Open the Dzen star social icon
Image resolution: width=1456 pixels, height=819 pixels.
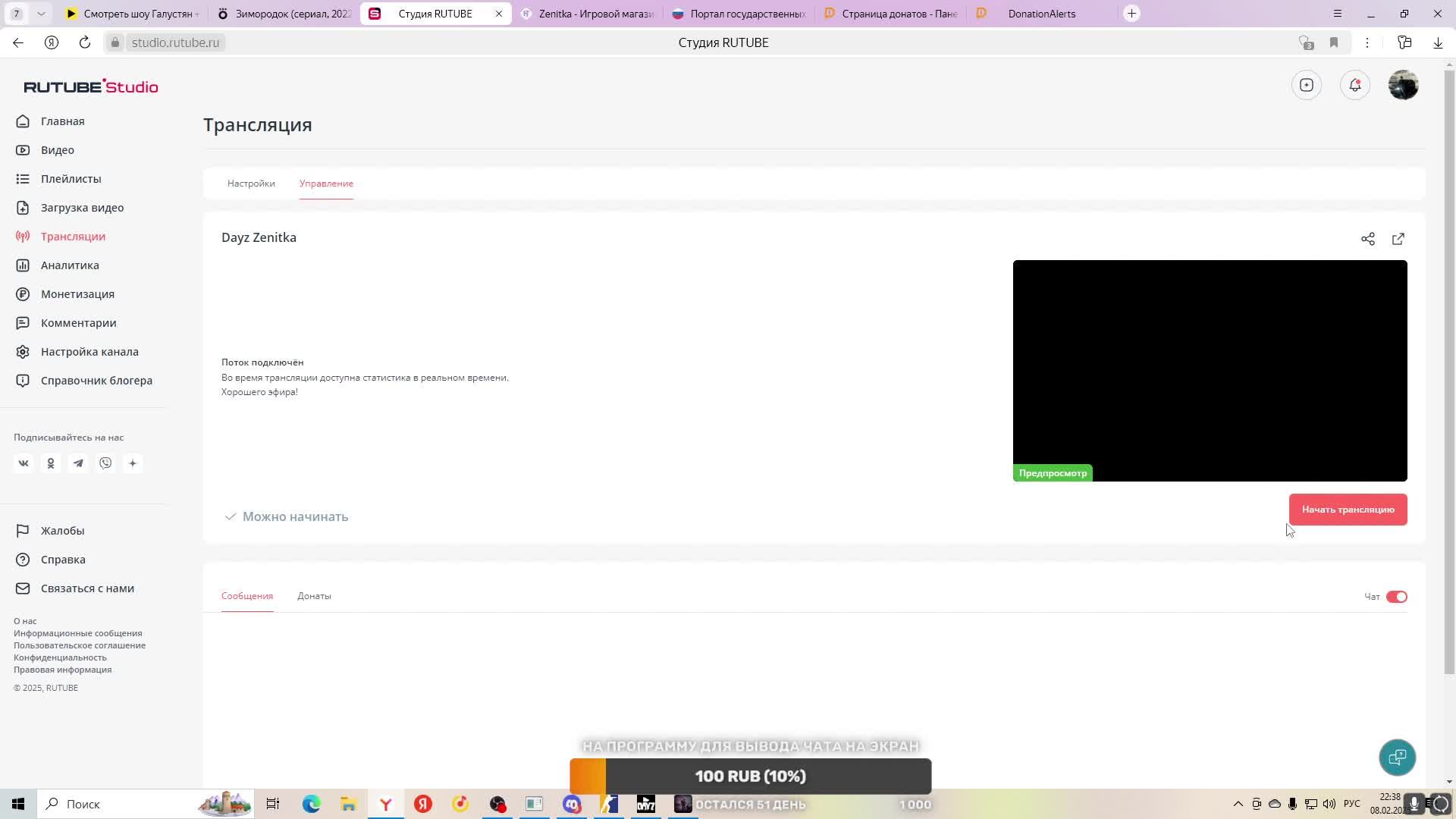pos(133,463)
